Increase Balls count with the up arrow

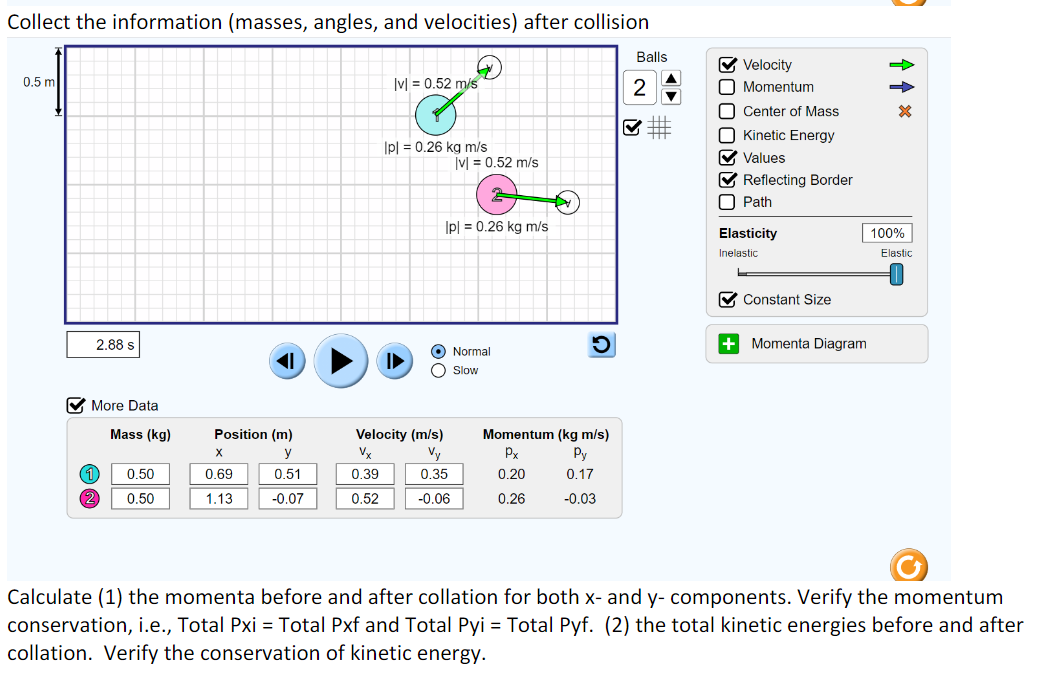pyautogui.click(x=672, y=79)
